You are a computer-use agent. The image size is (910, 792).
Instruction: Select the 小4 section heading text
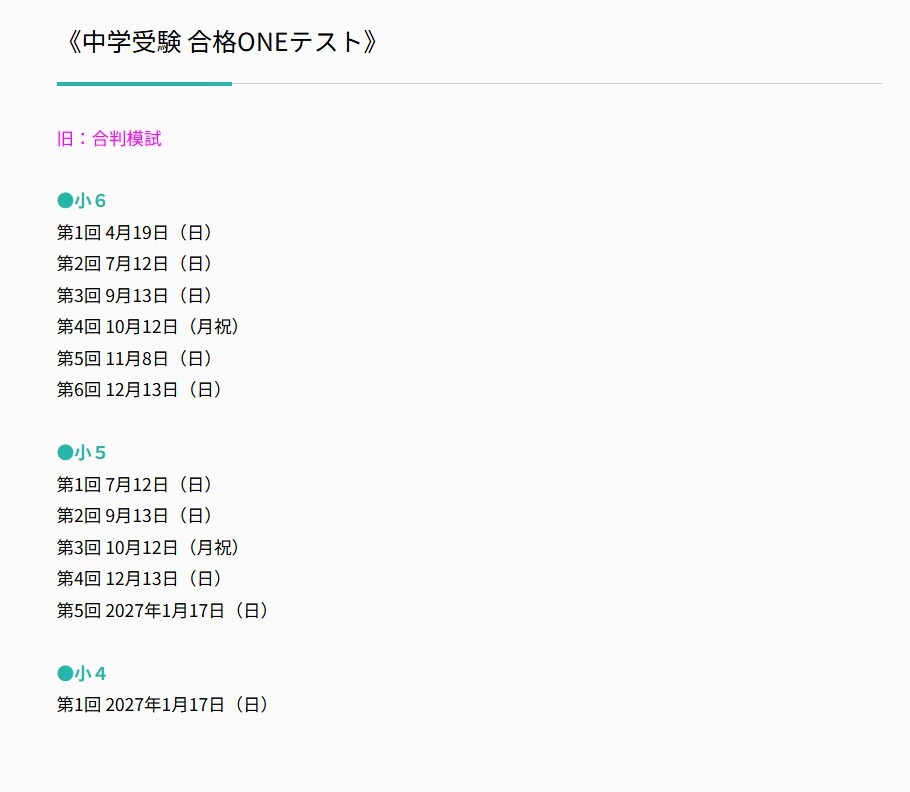(x=91, y=673)
